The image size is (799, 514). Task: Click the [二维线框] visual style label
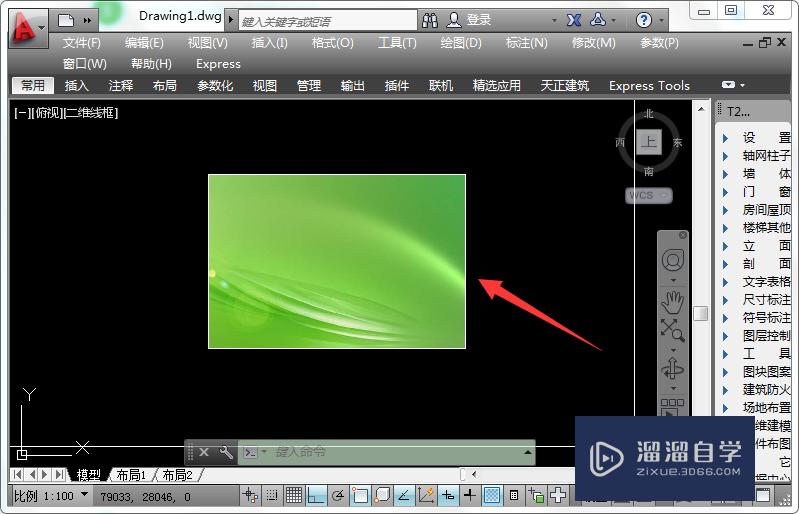pos(91,113)
